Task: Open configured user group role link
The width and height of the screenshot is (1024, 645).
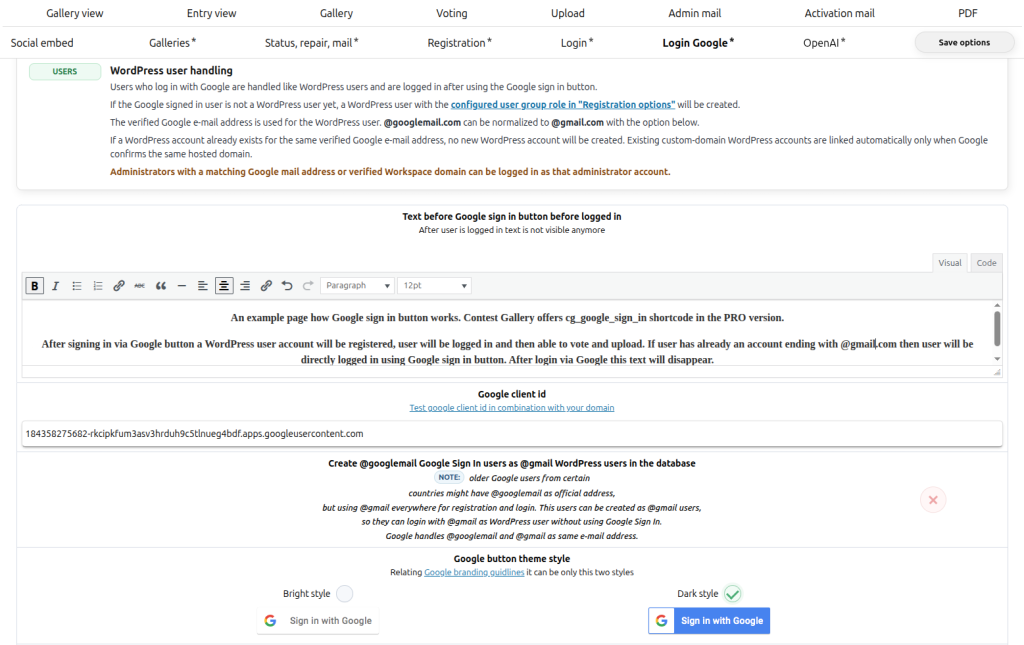Action: 563,104
